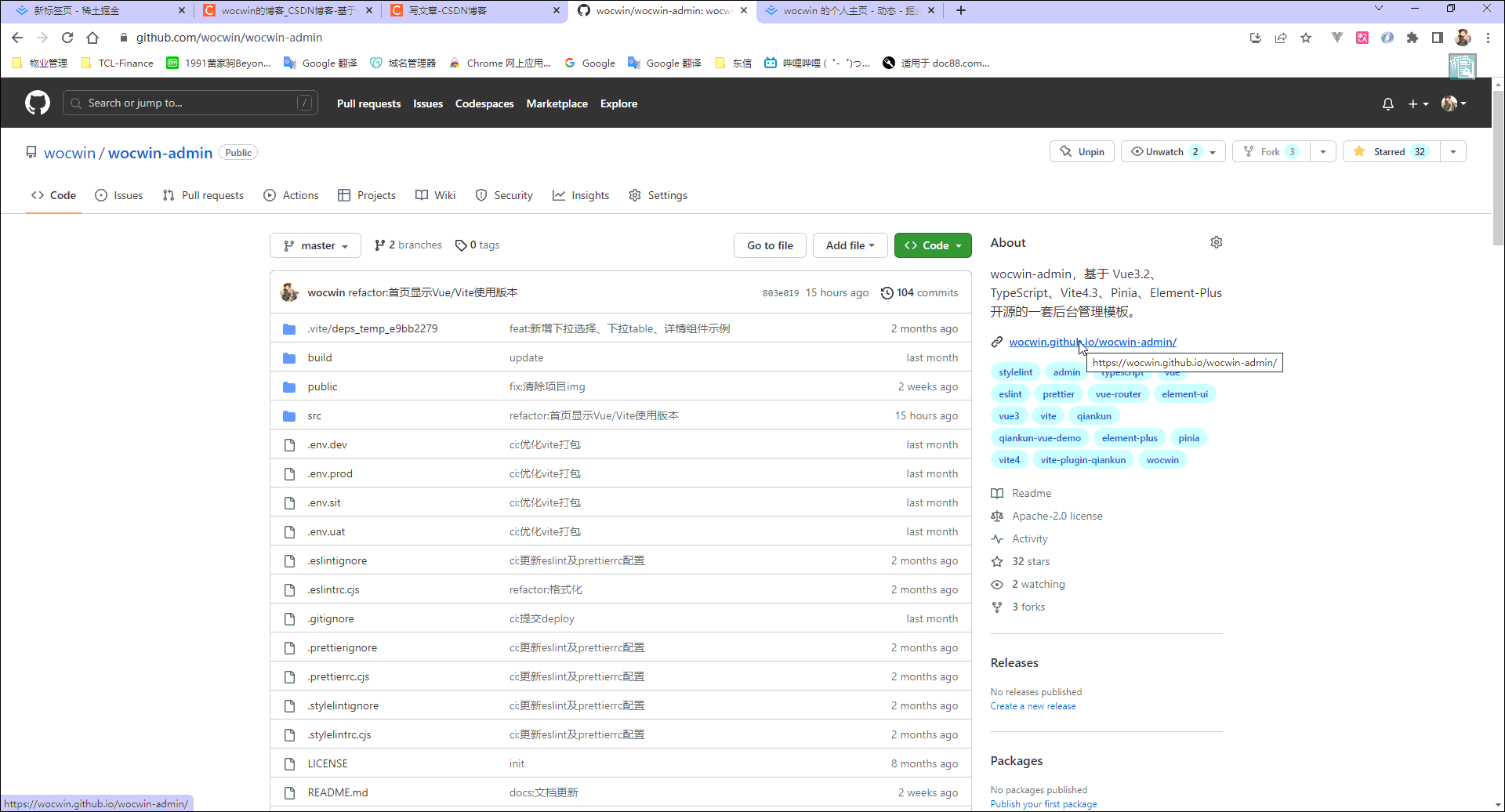Click Go to file button

(770, 245)
